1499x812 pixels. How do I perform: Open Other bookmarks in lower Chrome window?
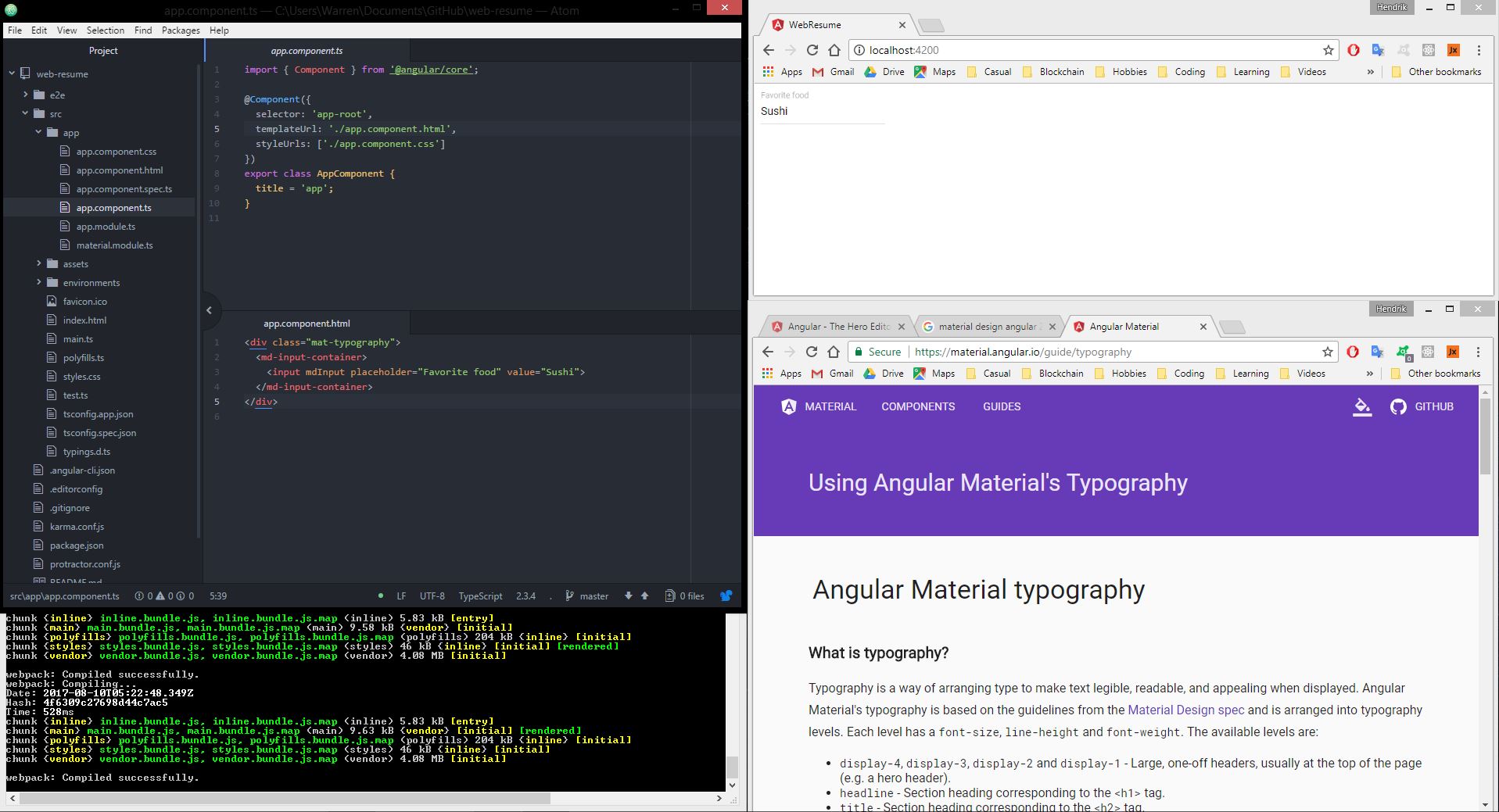(x=1436, y=373)
